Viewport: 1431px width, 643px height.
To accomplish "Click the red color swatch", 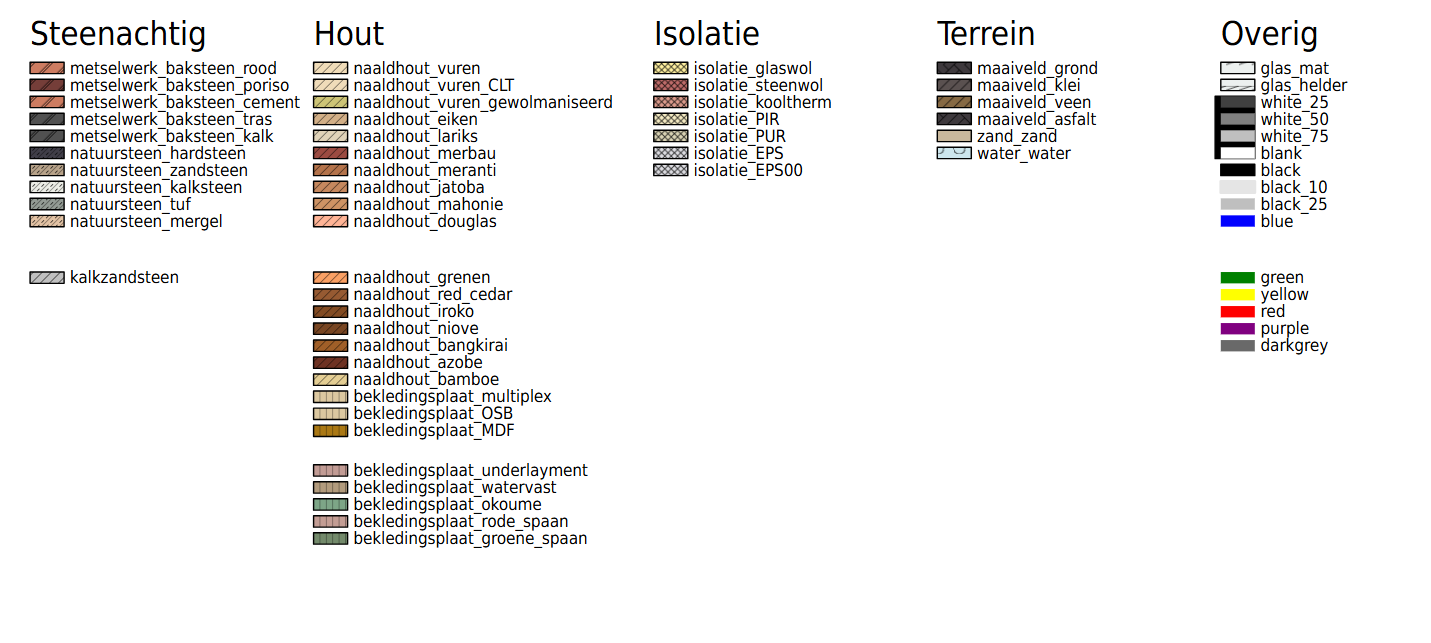I will [x=1238, y=311].
